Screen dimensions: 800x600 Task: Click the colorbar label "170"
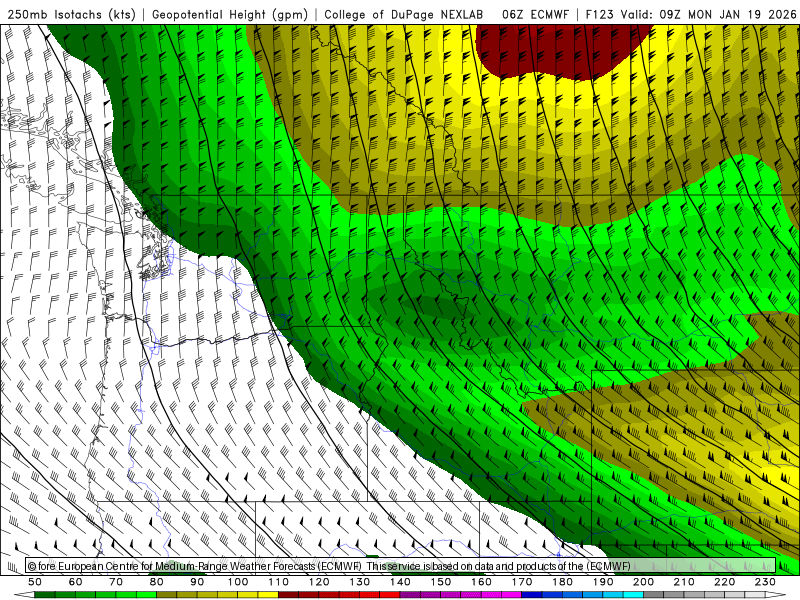click(x=522, y=582)
